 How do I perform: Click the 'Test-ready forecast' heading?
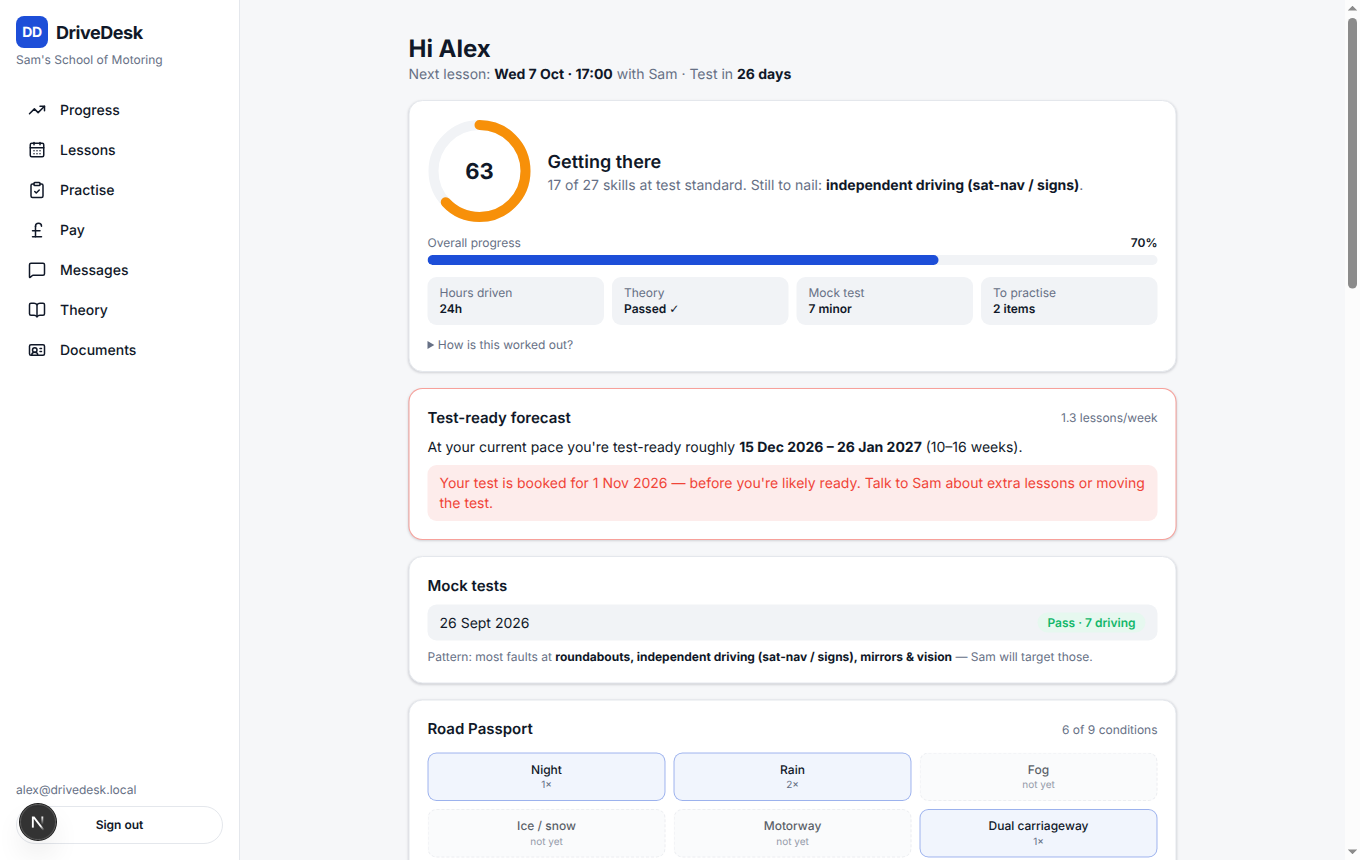pos(499,418)
